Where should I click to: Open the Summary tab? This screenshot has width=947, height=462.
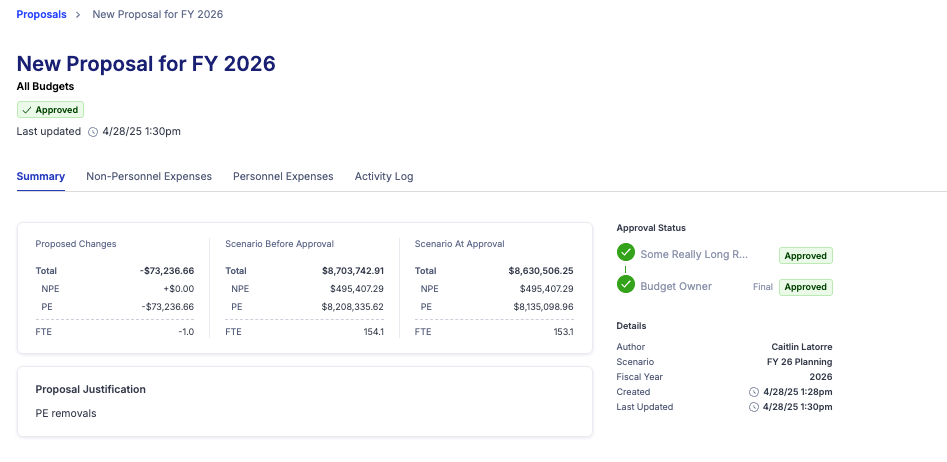coord(41,176)
